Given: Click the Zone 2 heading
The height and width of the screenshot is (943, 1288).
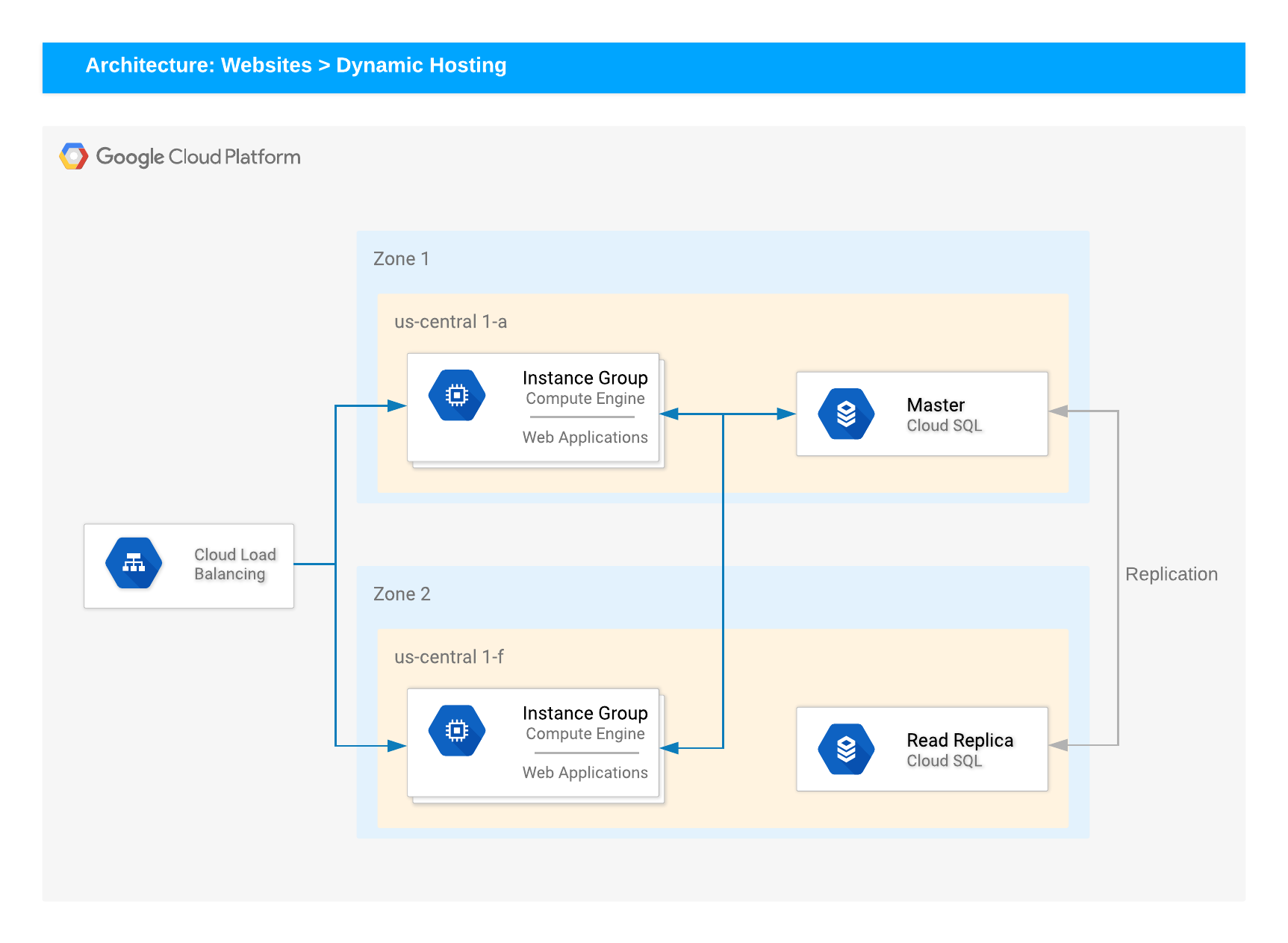Looking at the screenshot, I should tap(402, 594).
